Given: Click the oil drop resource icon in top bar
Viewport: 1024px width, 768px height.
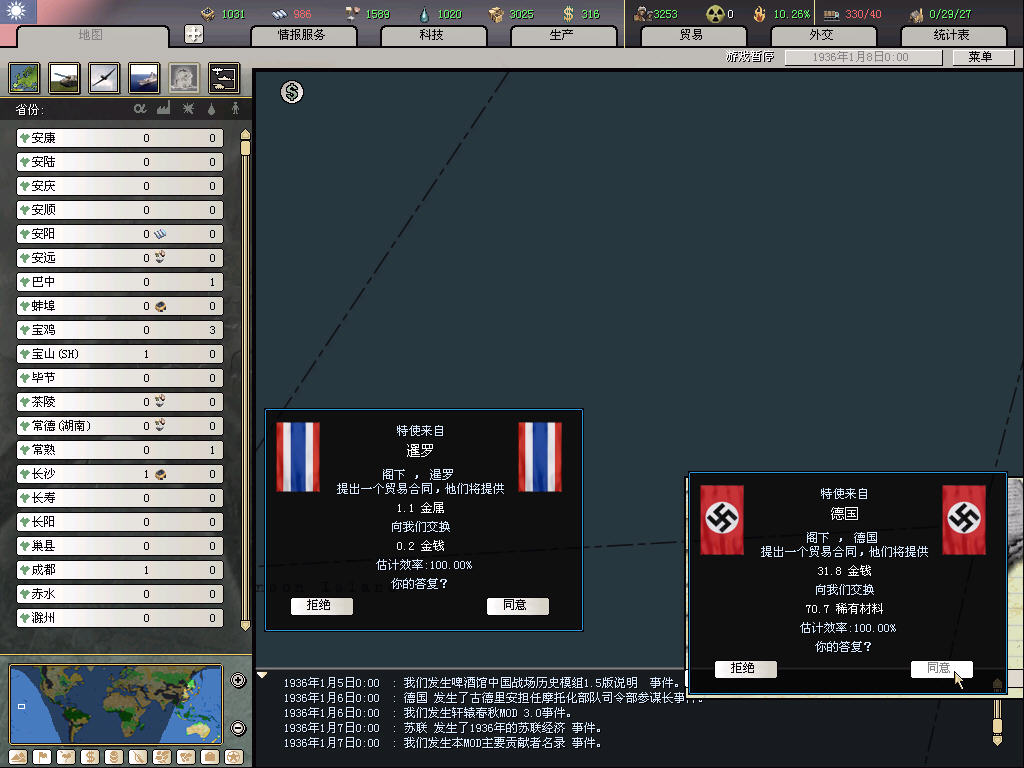Looking at the screenshot, I should pos(424,14).
